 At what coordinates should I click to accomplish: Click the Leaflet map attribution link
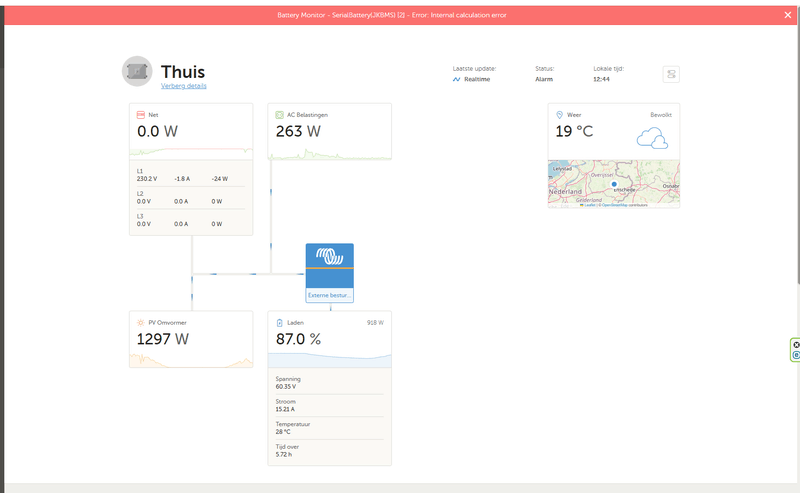pos(589,205)
